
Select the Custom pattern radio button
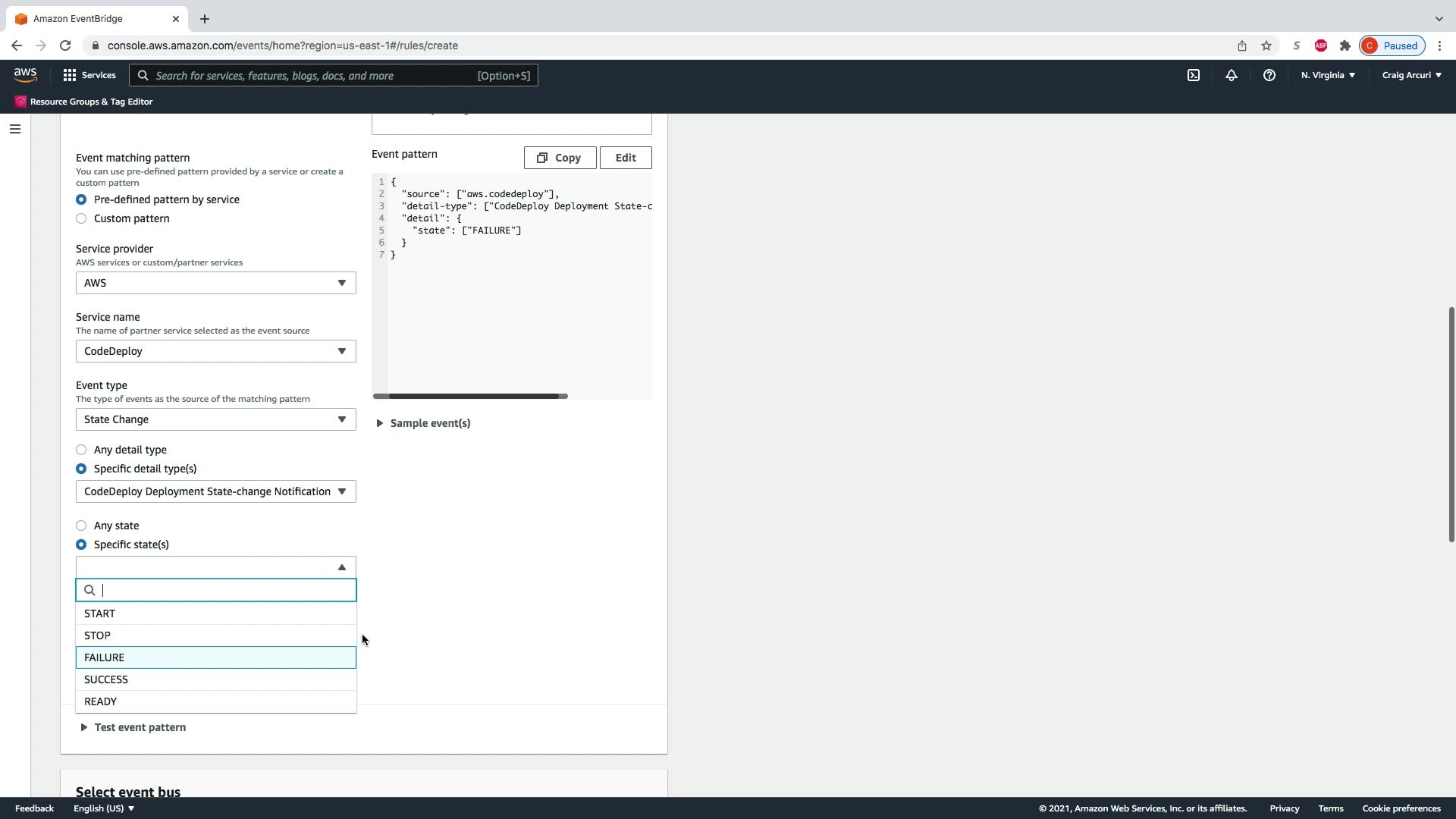click(81, 218)
